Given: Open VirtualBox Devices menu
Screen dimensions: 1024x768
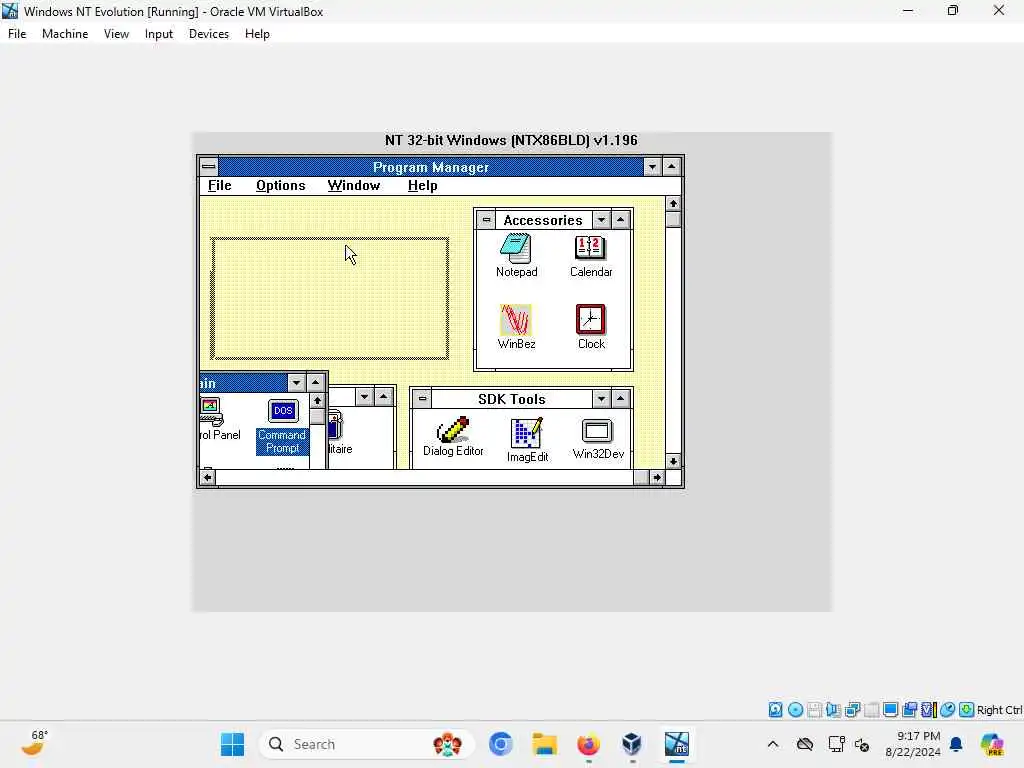Looking at the screenshot, I should pyautogui.click(x=208, y=34).
